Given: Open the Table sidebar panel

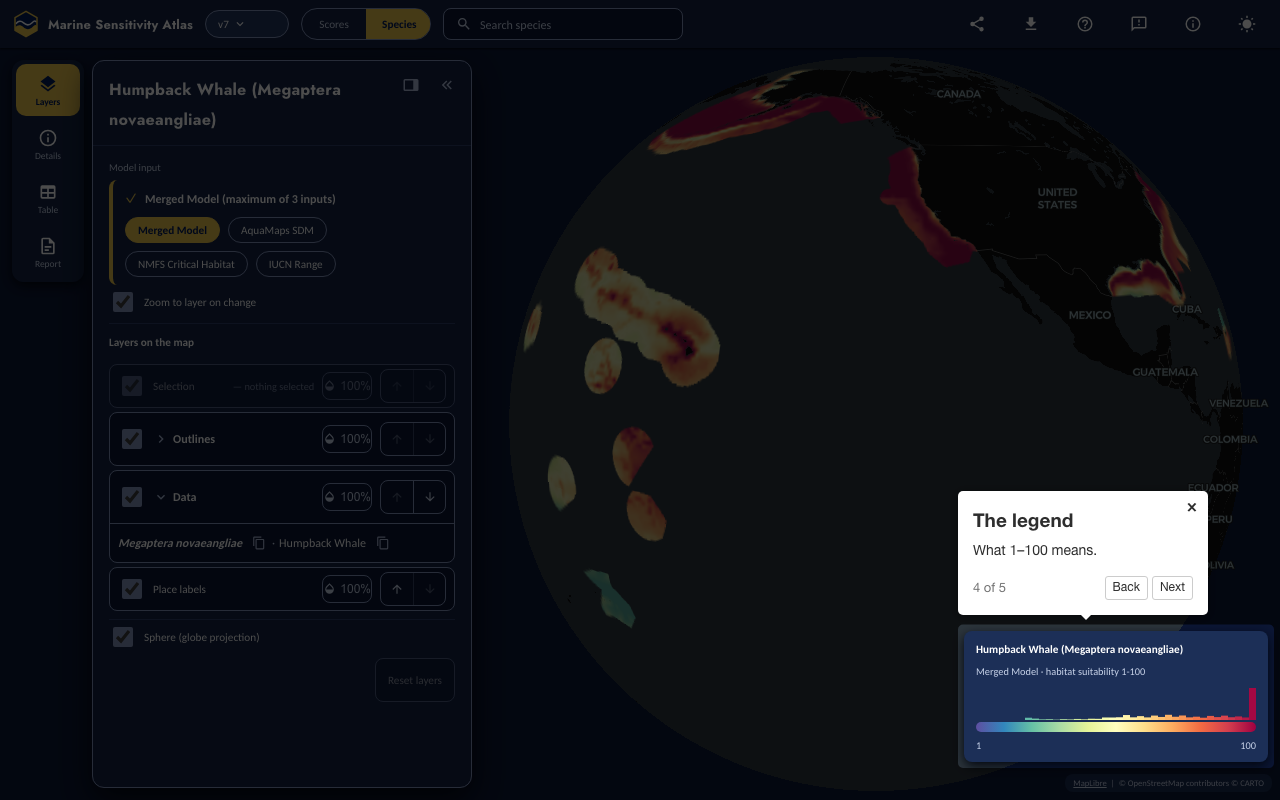Looking at the screenshot, I should (x=48, y=198).
